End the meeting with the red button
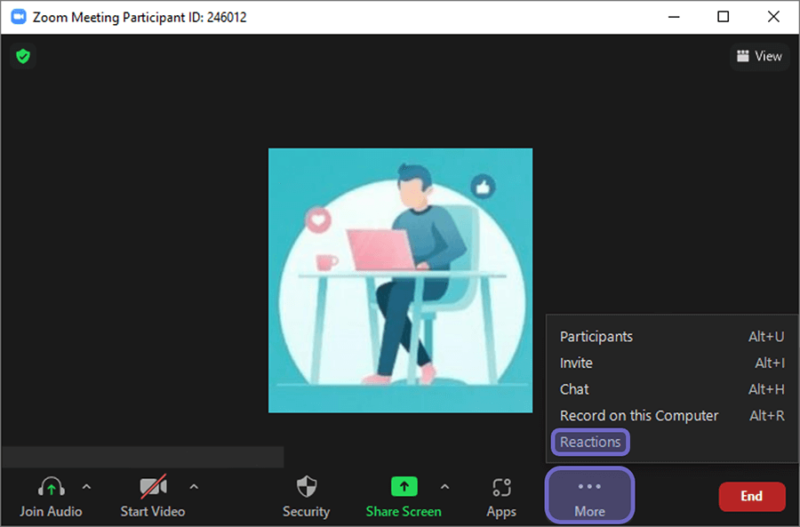Screen dimensions: 800x527 [x=752, y=496]
